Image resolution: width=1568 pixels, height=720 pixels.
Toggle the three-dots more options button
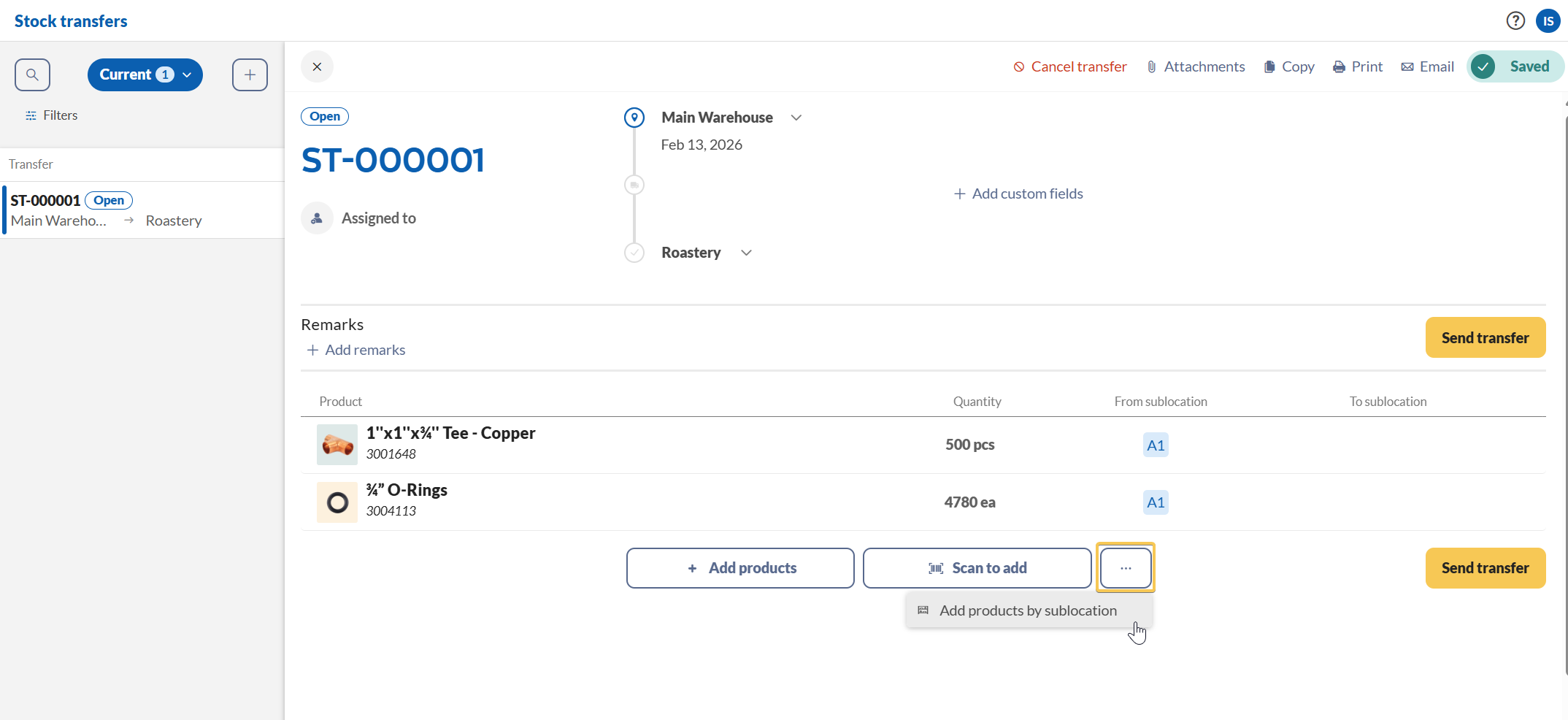click(x=1125, y=568)
